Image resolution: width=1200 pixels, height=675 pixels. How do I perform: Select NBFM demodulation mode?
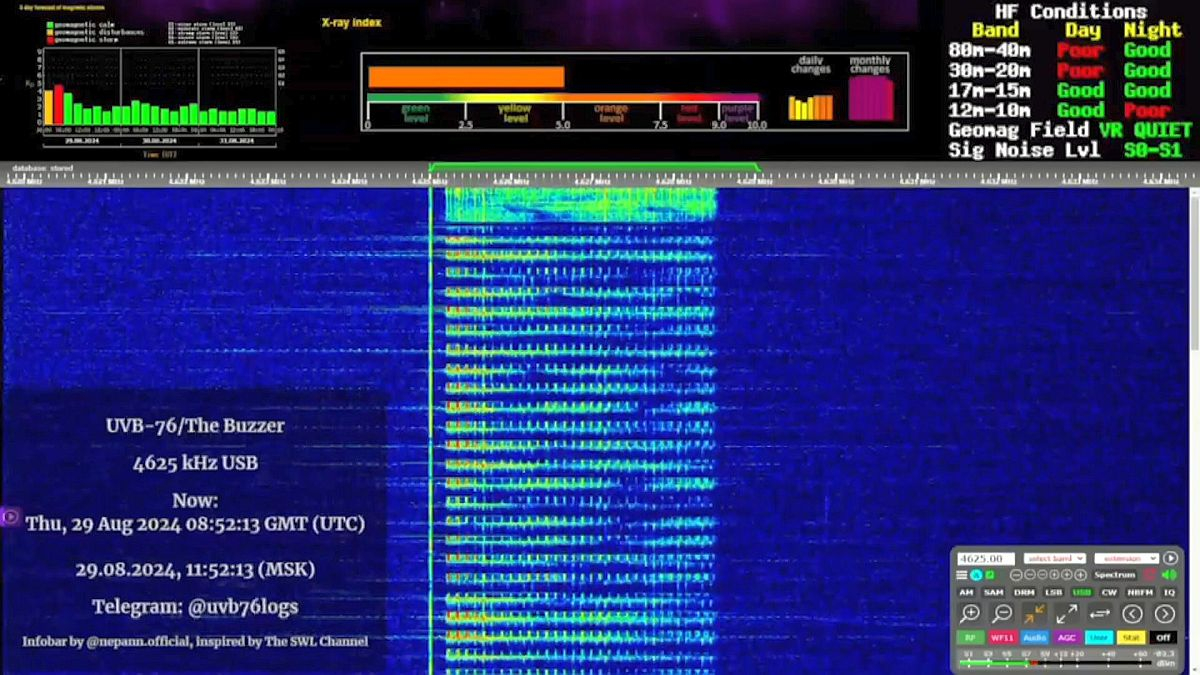pyautogui.click(x=1140, y=592)
